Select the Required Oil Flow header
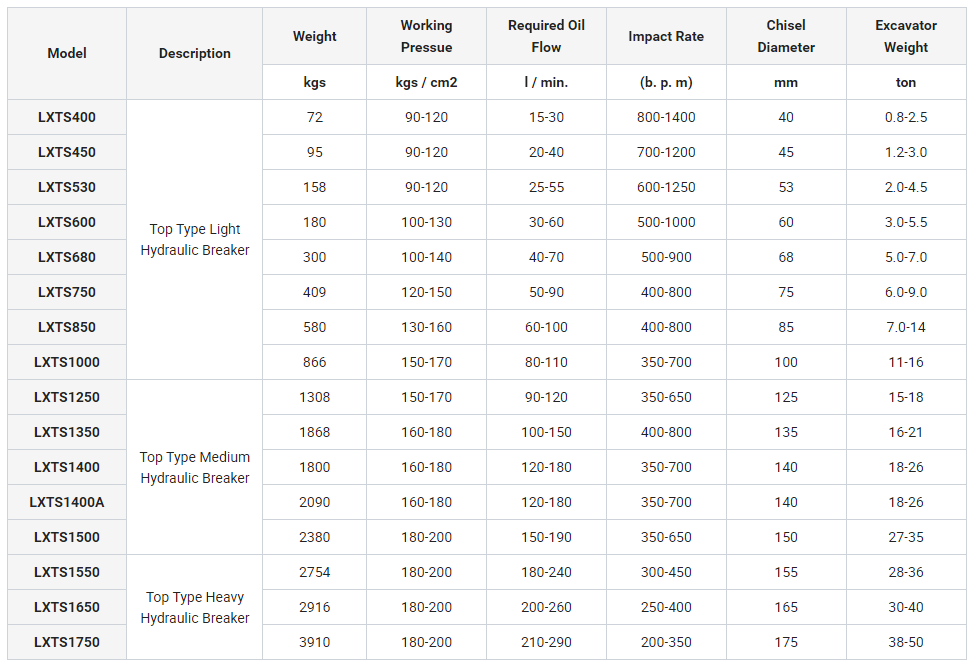The image size is (976, 669). pyautogui.click(x=546, y=37)
